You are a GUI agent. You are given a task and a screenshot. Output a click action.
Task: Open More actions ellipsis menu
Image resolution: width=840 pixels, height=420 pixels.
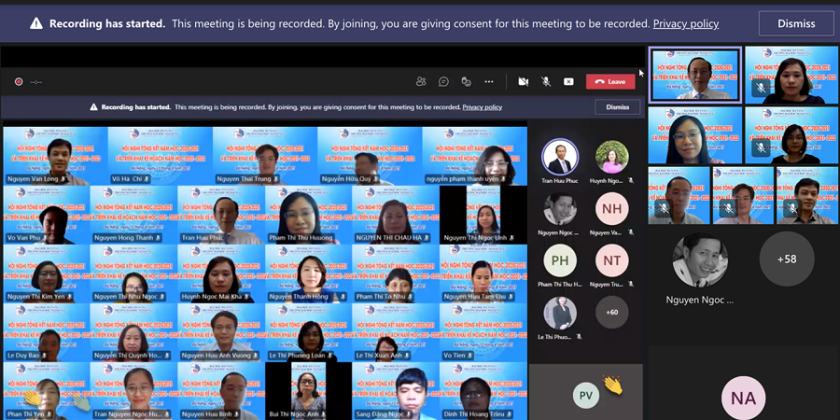coord(489,81)
